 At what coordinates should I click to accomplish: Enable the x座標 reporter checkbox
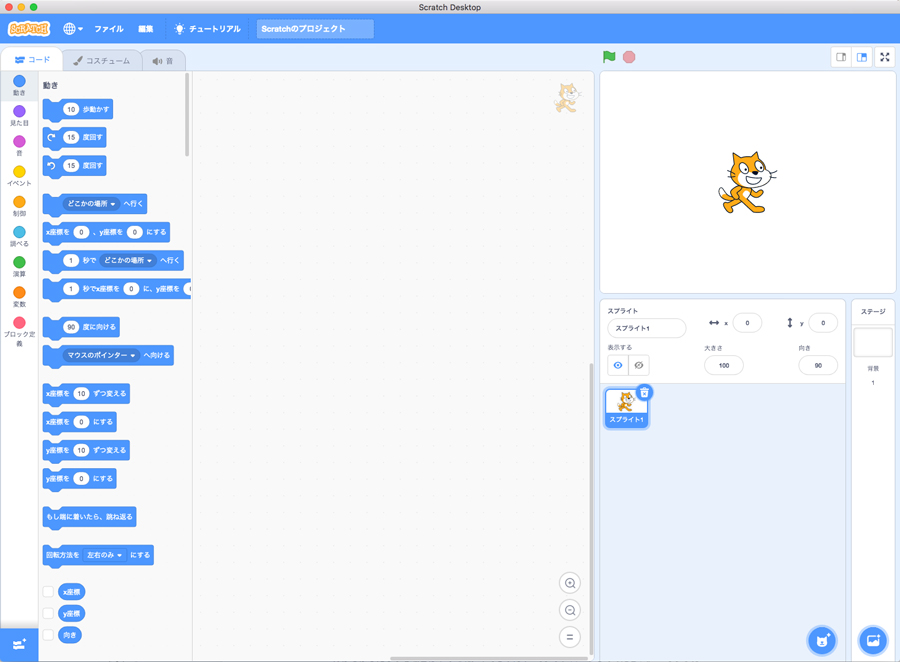click(x=48, y=592)
